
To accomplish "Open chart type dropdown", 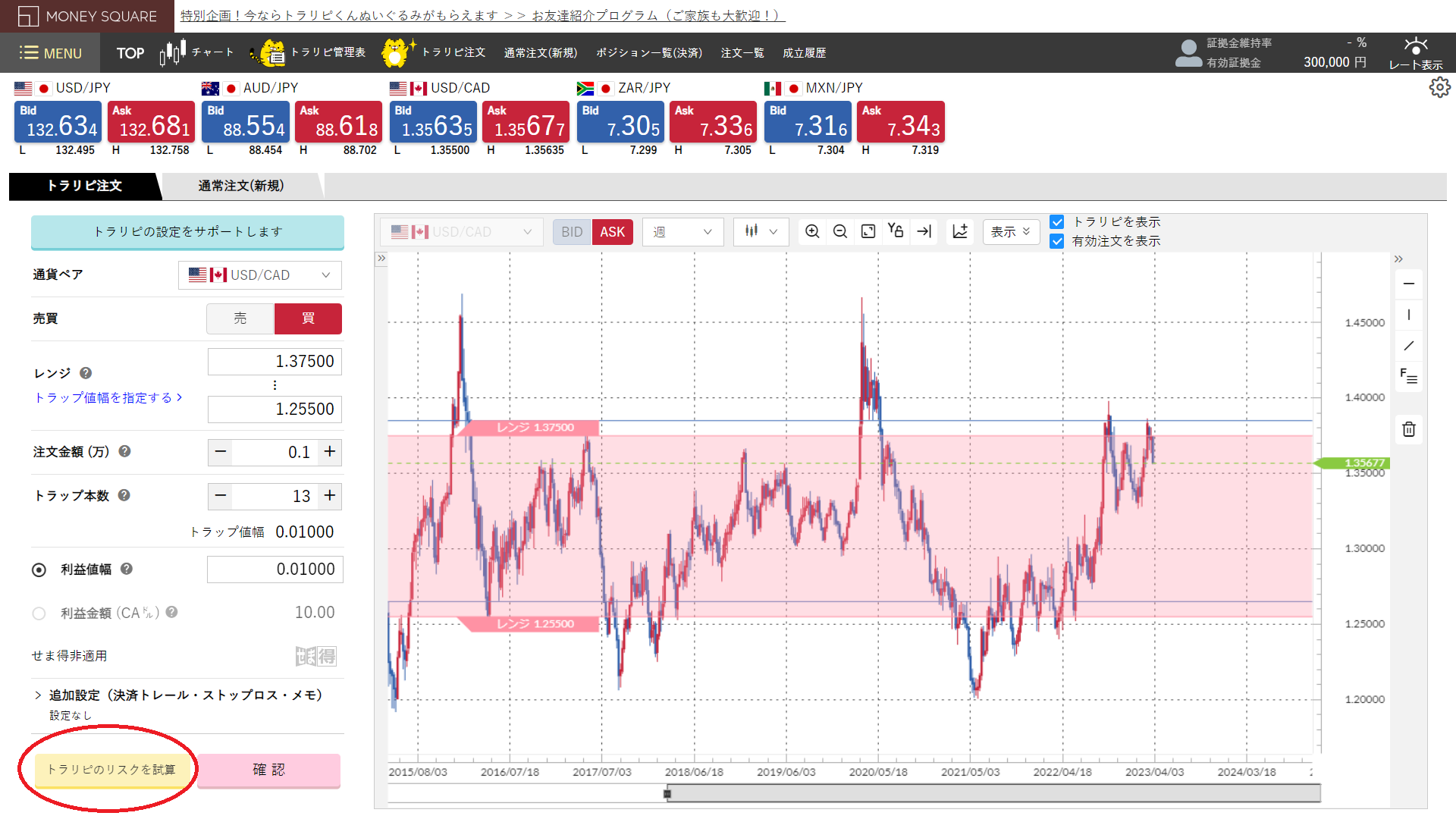I will pyautogui.click(x=761, y=232).
